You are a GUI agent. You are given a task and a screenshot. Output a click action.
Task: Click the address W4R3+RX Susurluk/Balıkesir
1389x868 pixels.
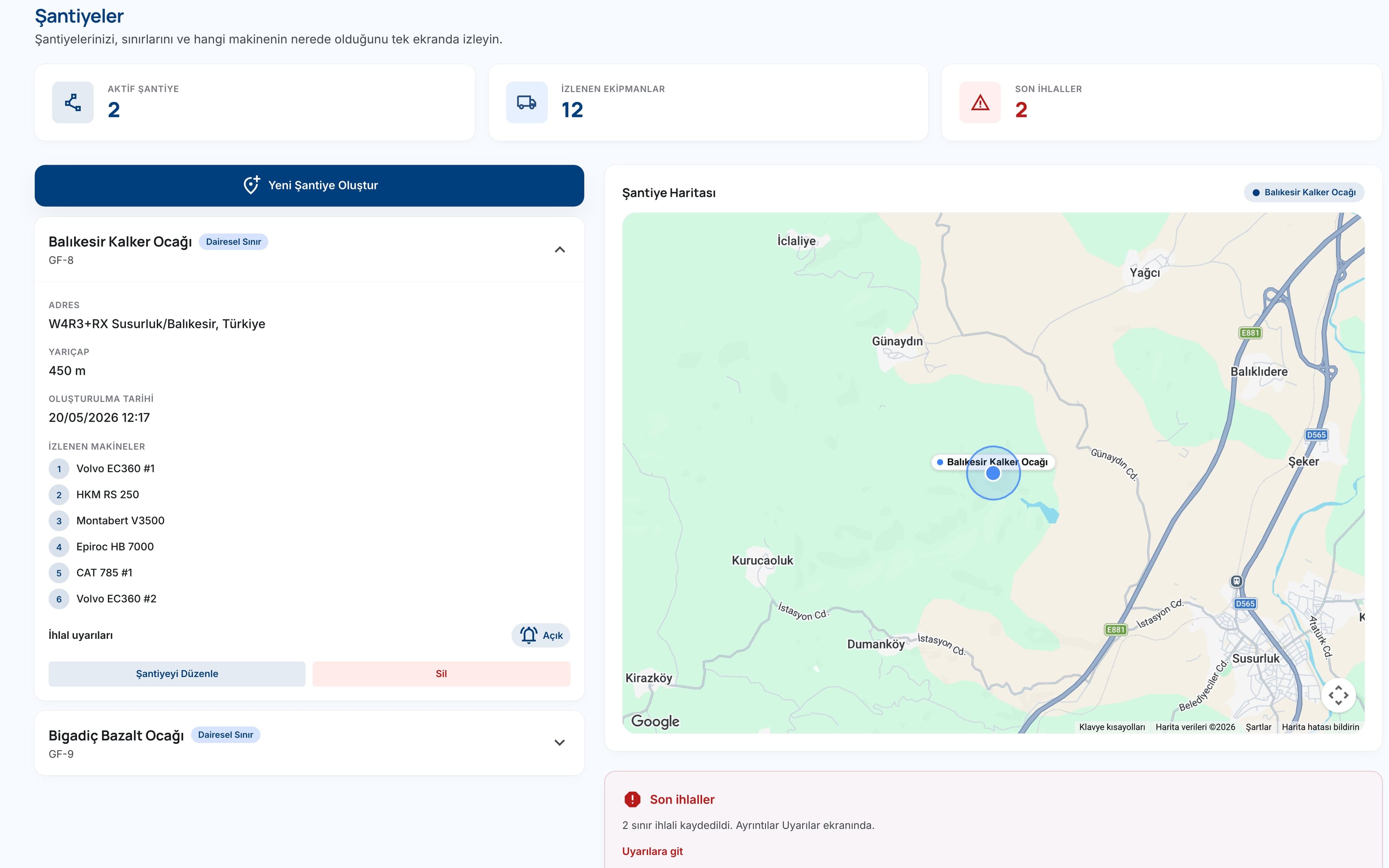pyautogui.click(x=157, y=324)
